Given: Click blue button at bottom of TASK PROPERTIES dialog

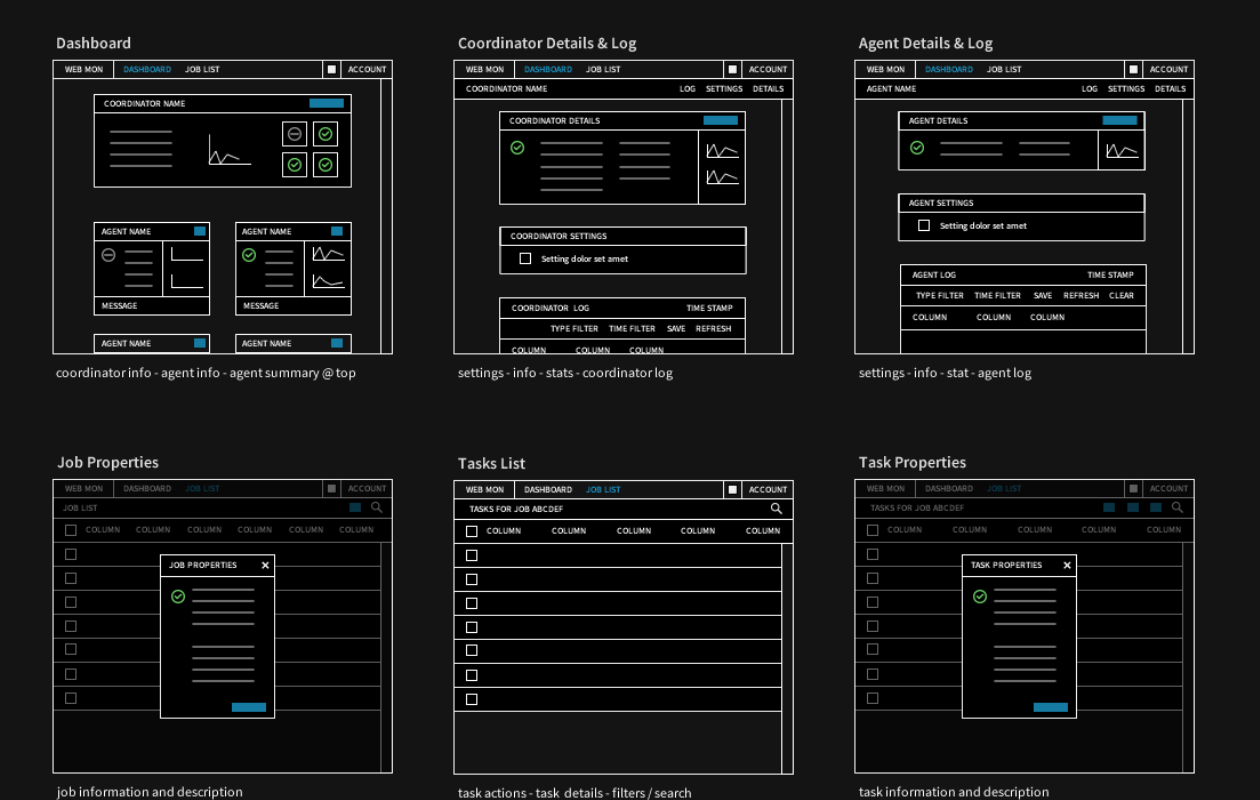Looking at the screenshot, I should tap(1051, 707).
